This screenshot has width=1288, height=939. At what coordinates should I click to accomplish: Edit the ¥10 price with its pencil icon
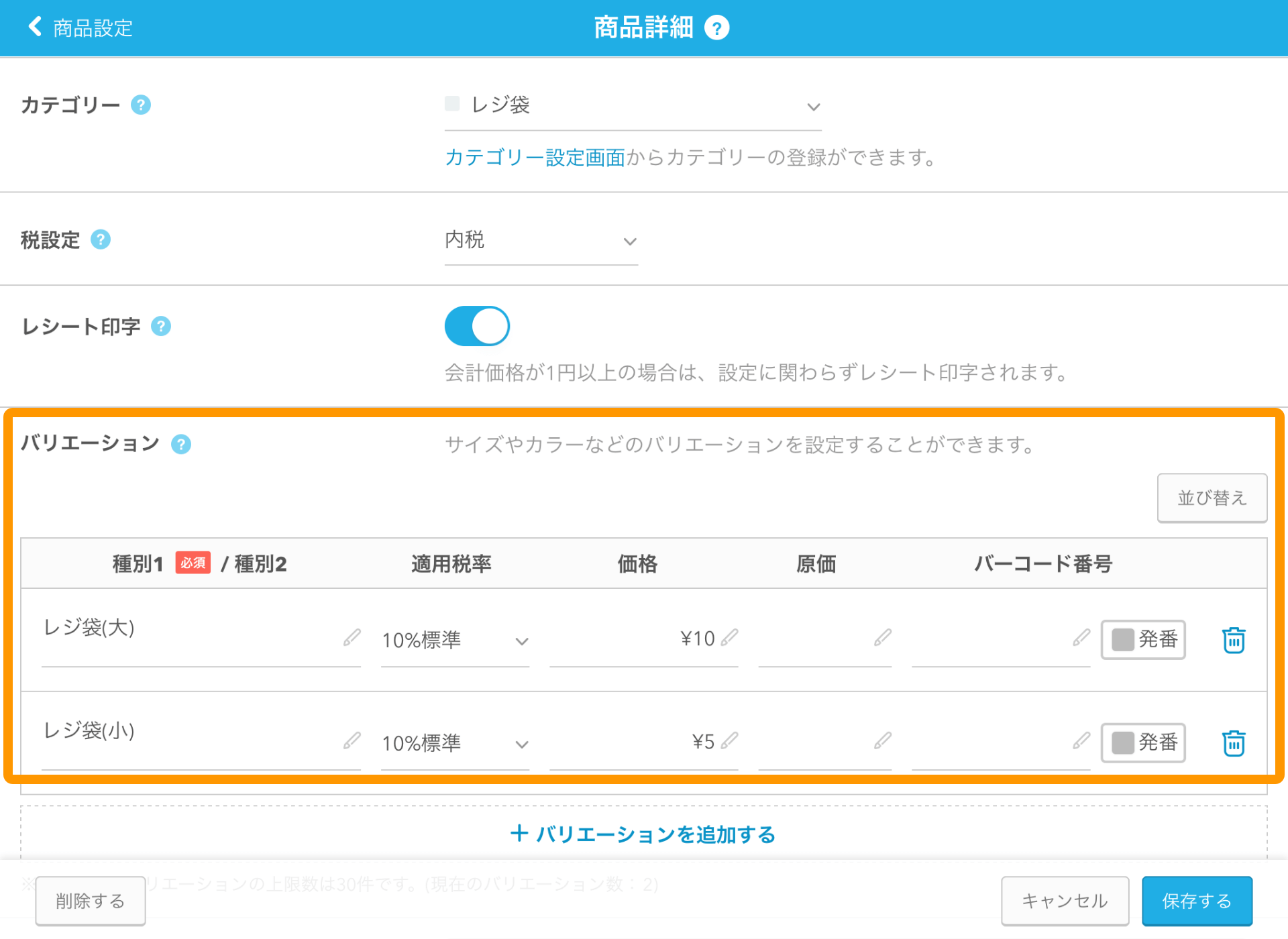tap(729, 637)
